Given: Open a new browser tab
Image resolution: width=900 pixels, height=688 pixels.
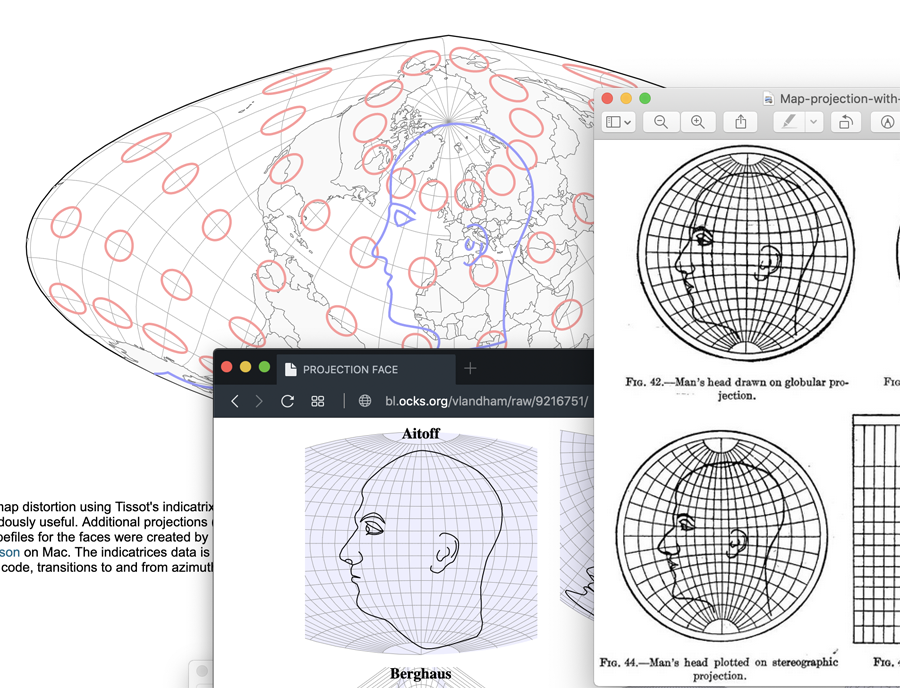Looking at the screenshot, I should coord(470,368).
